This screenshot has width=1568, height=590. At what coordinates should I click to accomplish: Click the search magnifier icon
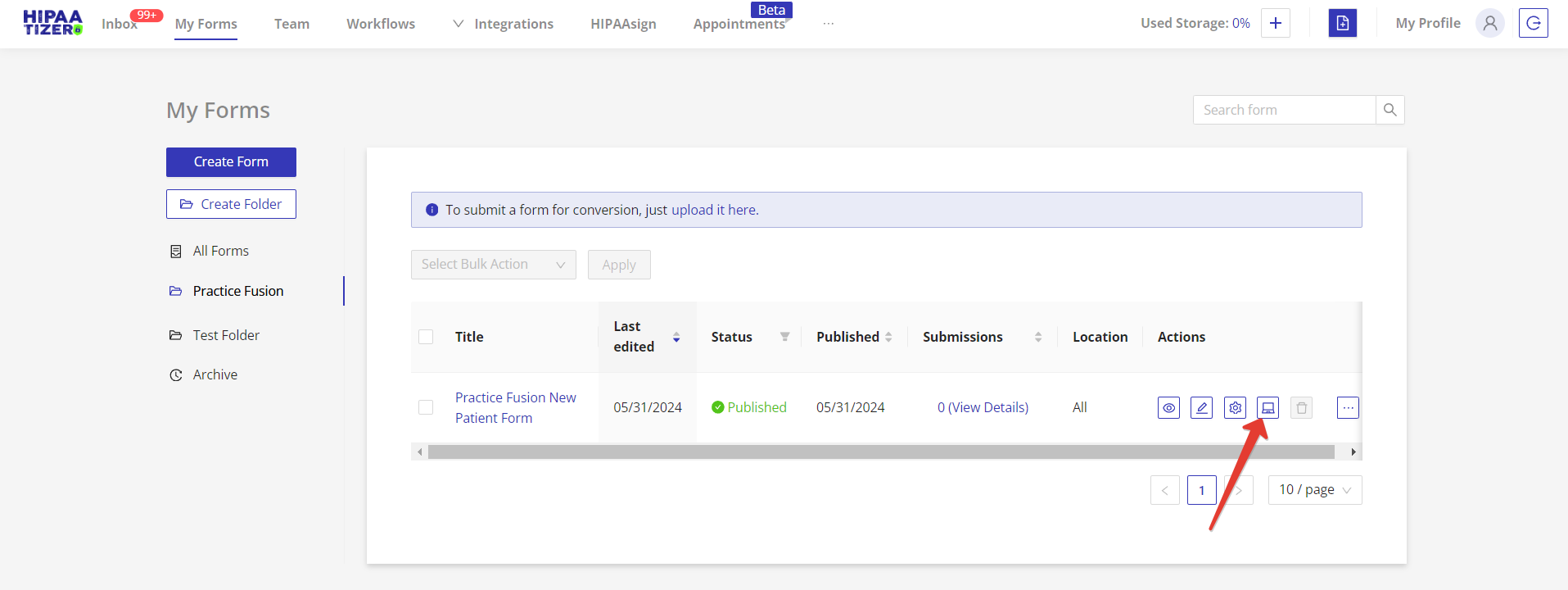pyautogui.click(x=1390, y=110)
